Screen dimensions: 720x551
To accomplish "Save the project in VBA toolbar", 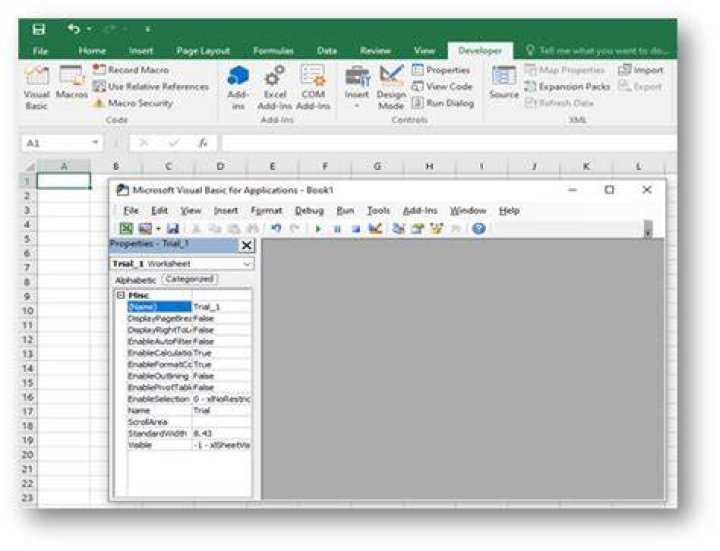I will coord(173,228).
